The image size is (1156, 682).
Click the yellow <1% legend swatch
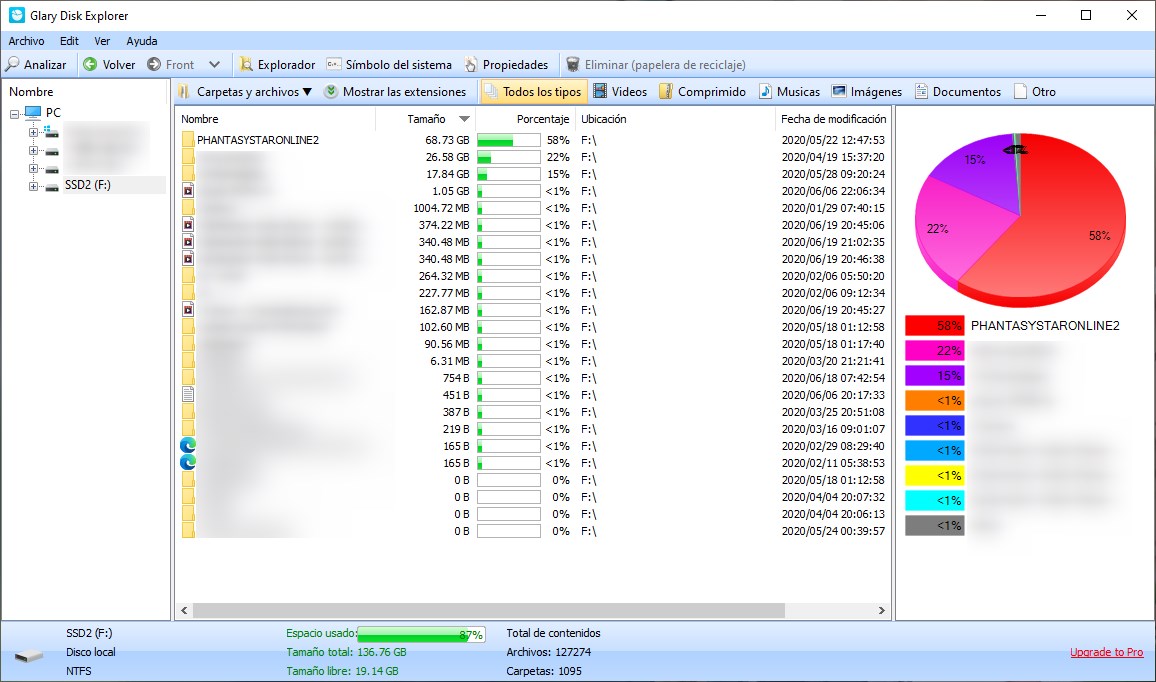coord(934,476)
